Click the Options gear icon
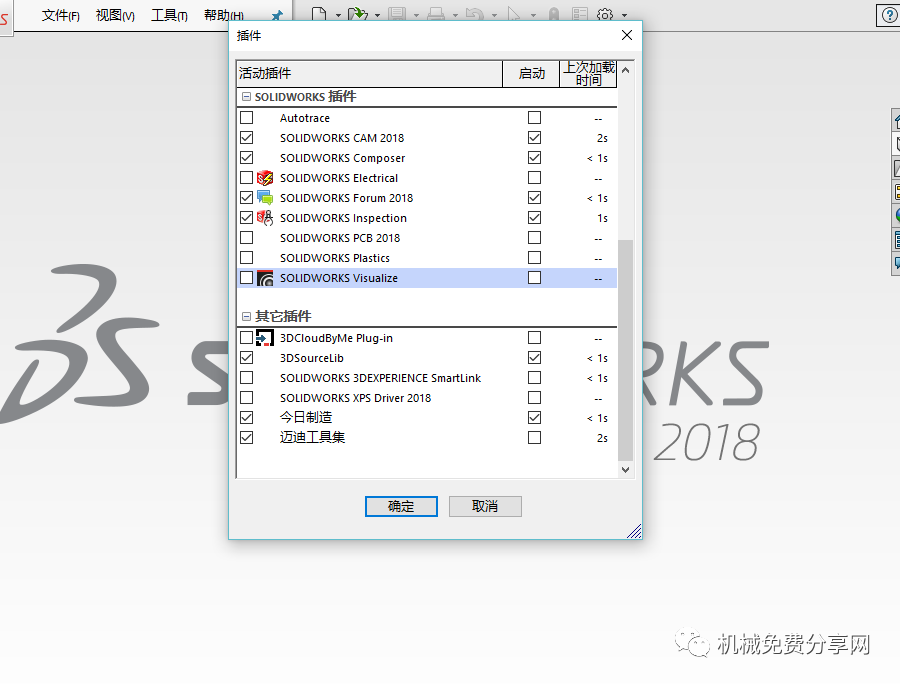 605,14
